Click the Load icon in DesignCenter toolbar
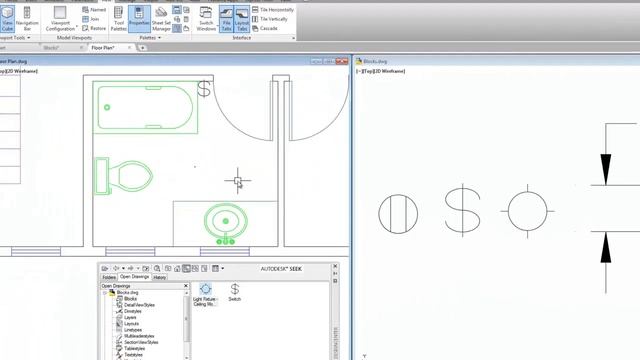Image resolution: width=640 pixels, height=360 pixels. click(x=105, y=268)
